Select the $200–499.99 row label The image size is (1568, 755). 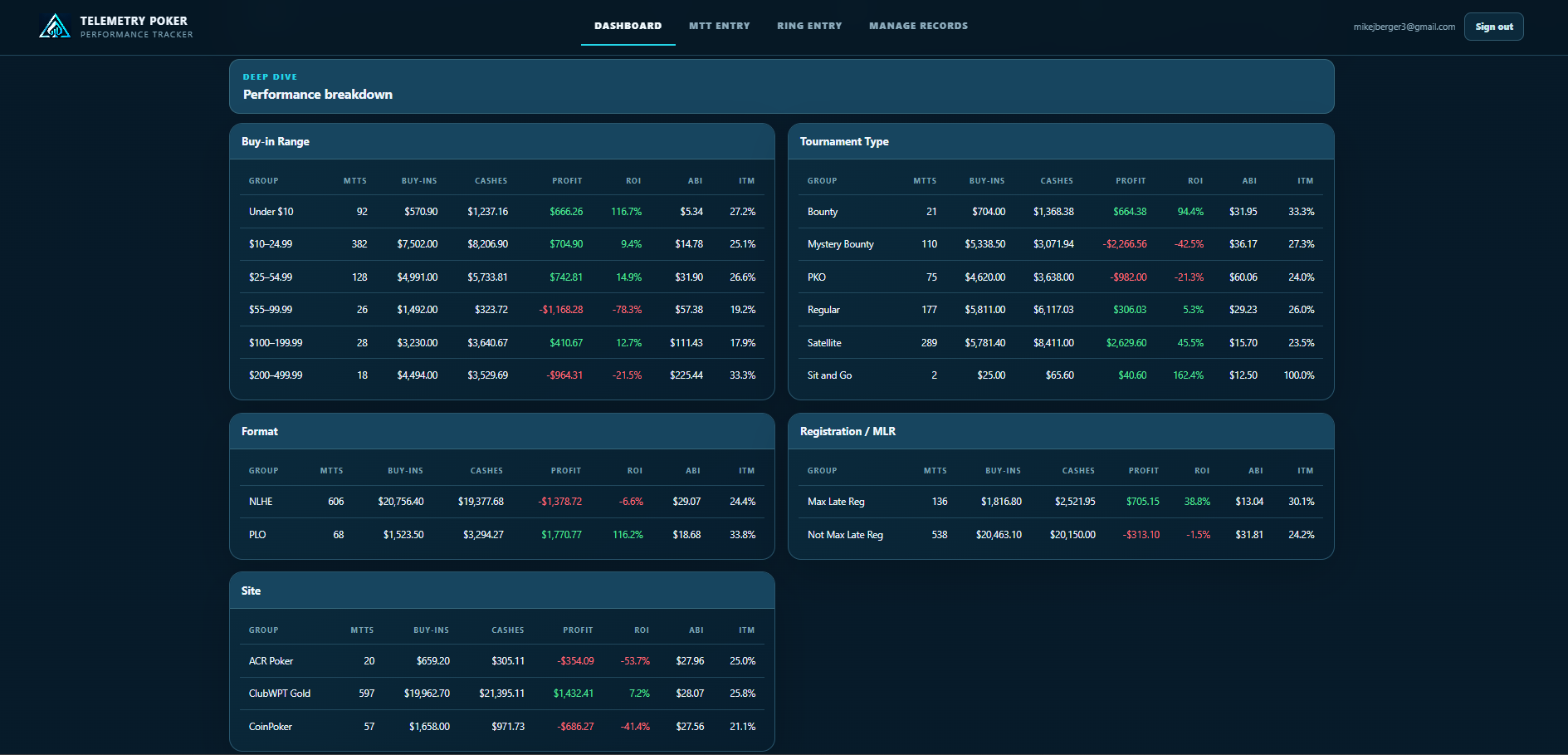pos(276,375)
